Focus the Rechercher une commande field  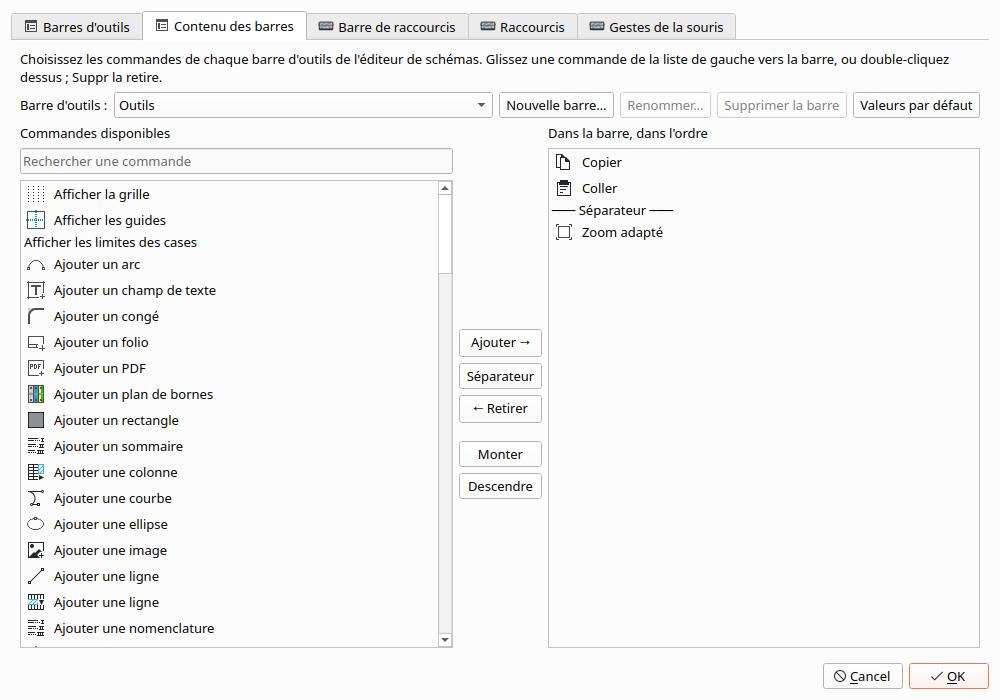tap(236, 161)
